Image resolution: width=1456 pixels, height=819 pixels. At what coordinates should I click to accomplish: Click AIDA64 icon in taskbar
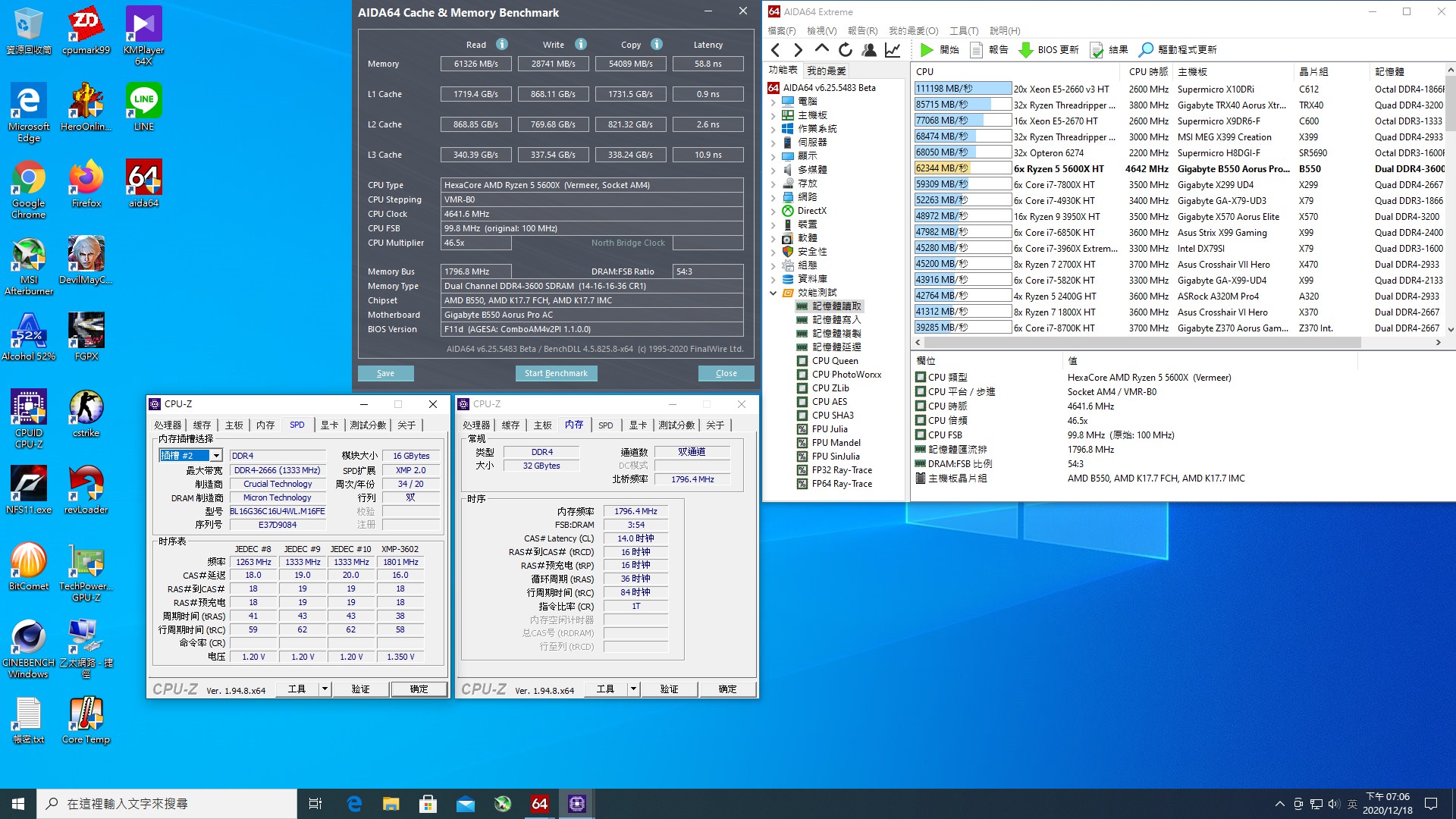pos(539,804)
